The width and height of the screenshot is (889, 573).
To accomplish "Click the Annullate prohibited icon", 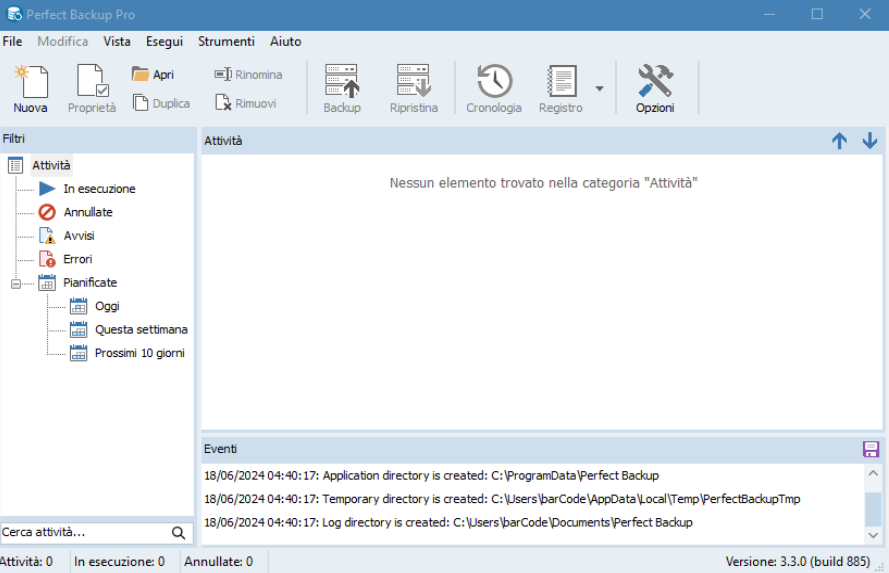I will [x=47, y=212].
